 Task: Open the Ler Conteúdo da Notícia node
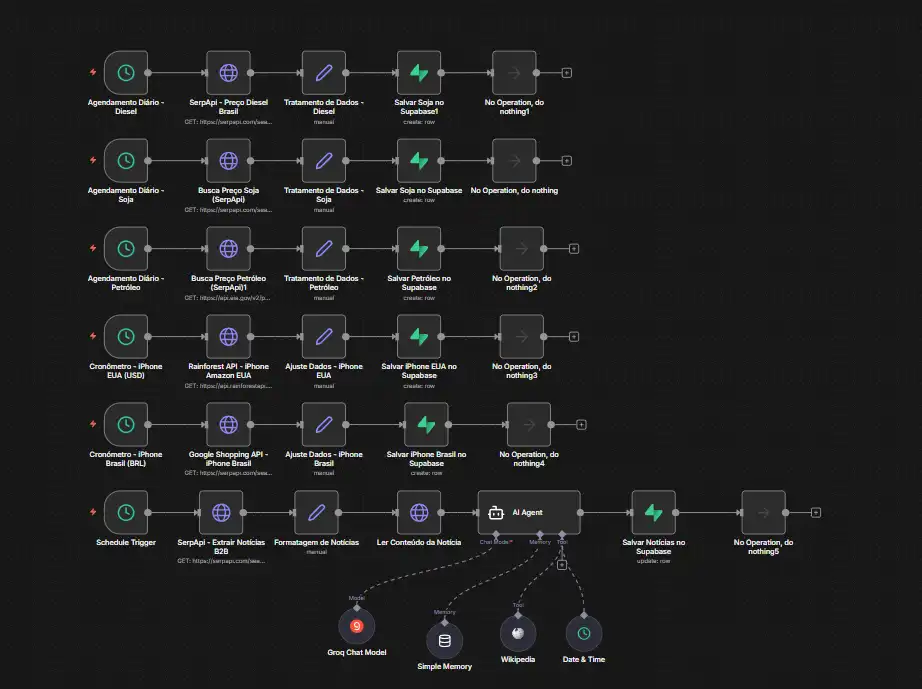pos(419,512)
